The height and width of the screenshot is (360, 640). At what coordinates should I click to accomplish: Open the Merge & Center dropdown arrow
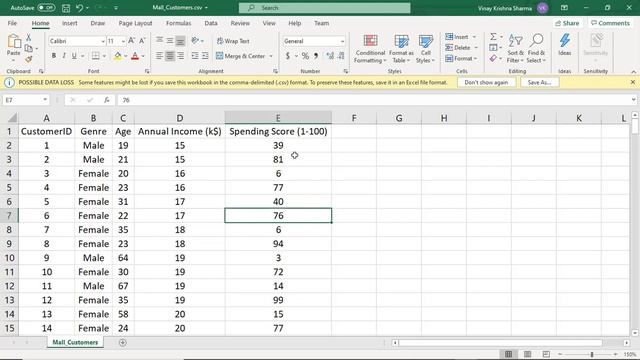pos(271,56)
